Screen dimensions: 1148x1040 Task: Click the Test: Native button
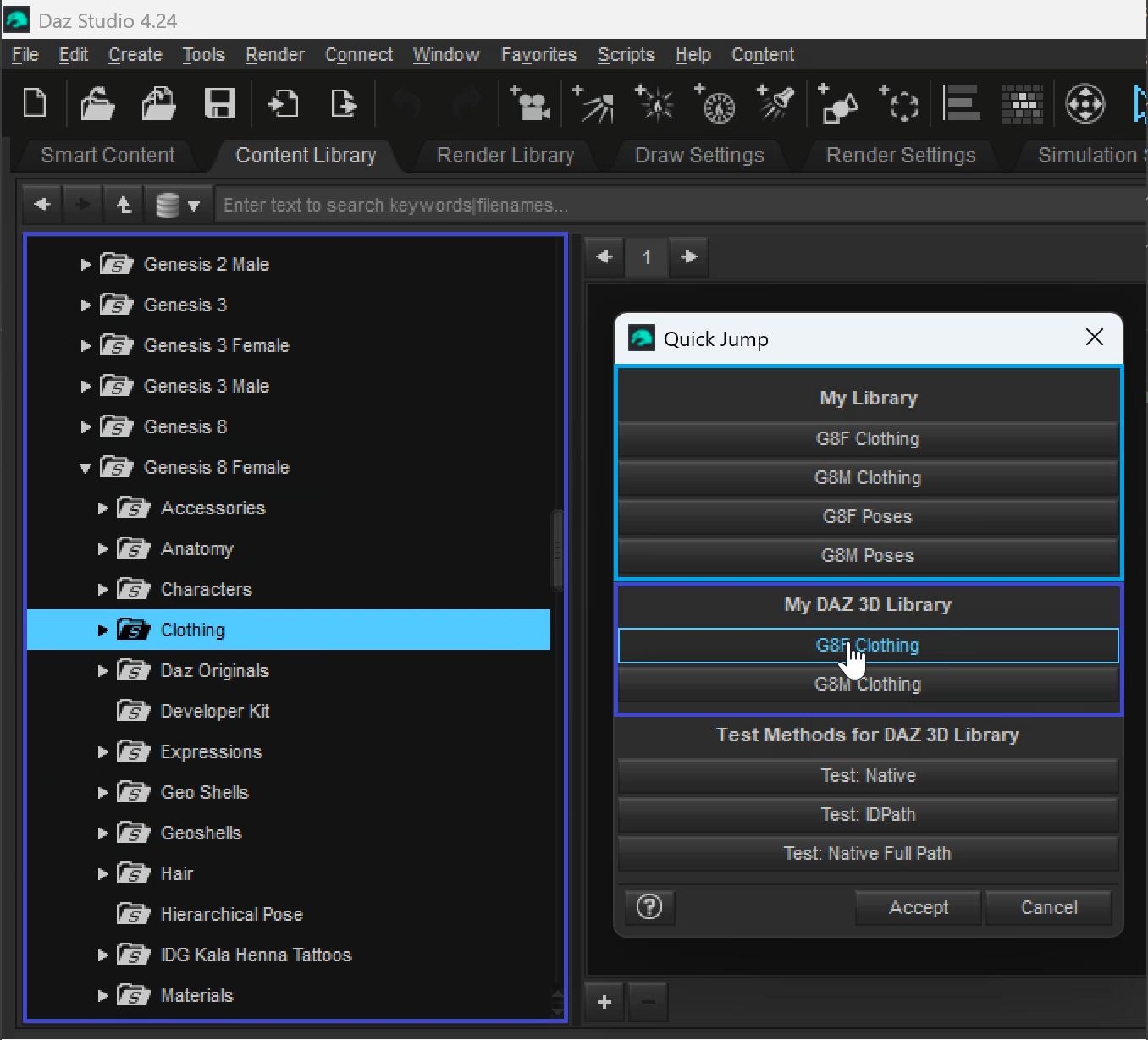(x=868, y=776)
